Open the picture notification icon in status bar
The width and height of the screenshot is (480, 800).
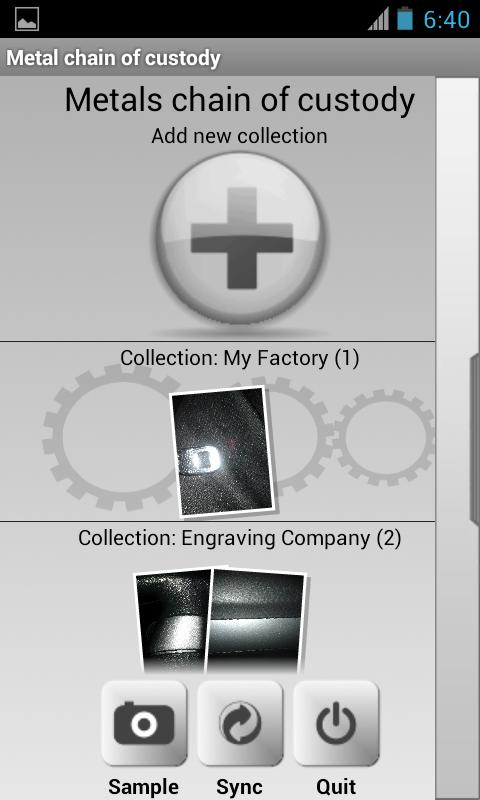point(27,19)
